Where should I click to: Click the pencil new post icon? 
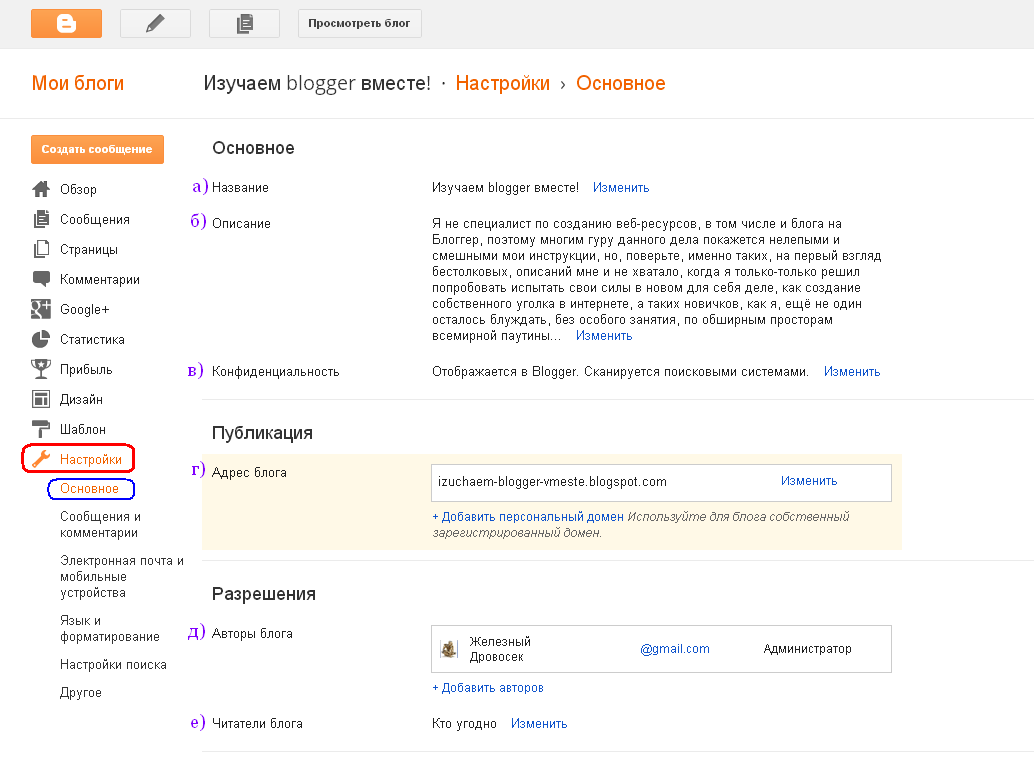pos(156,24)
